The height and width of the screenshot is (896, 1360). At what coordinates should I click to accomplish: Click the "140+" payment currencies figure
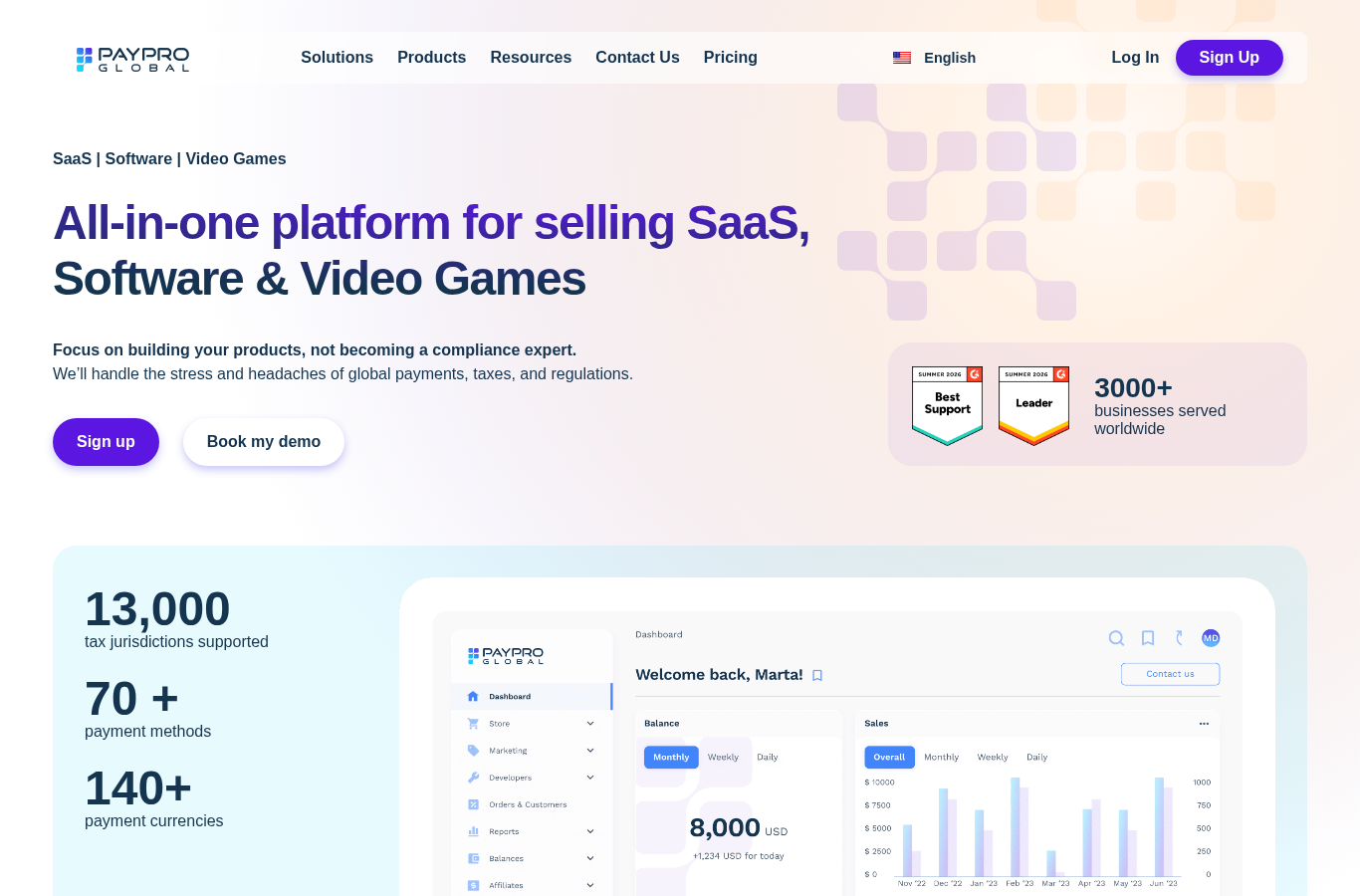pyautogui.click(x=138, y=788)
